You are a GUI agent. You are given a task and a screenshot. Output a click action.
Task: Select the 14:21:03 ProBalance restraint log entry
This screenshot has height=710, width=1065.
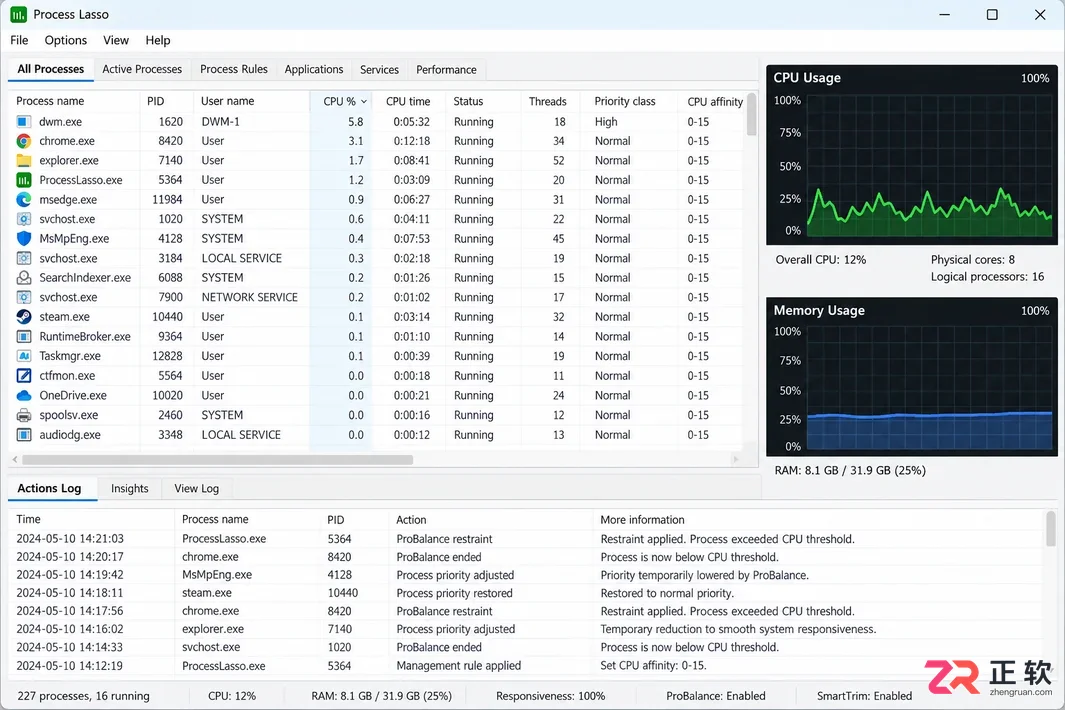pos(526,539)
